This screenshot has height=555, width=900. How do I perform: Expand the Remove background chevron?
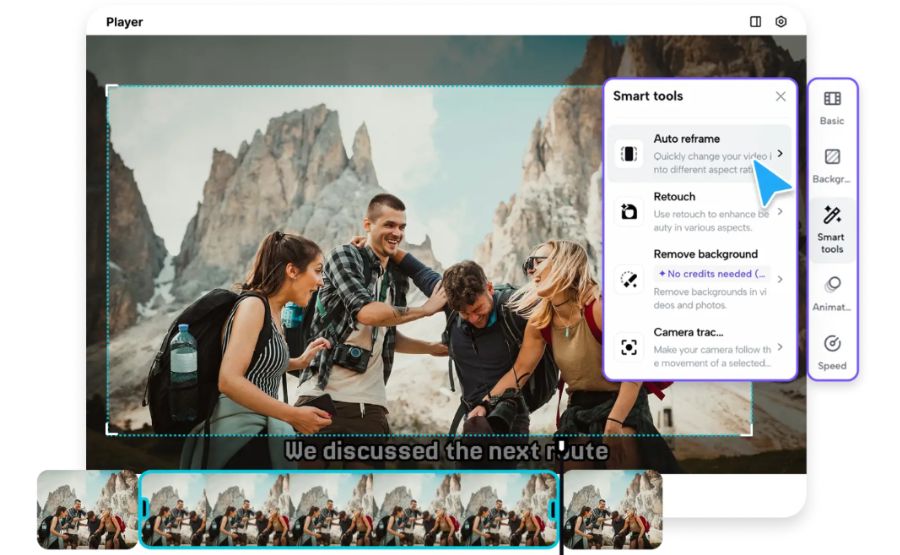(x=780, y=279)
